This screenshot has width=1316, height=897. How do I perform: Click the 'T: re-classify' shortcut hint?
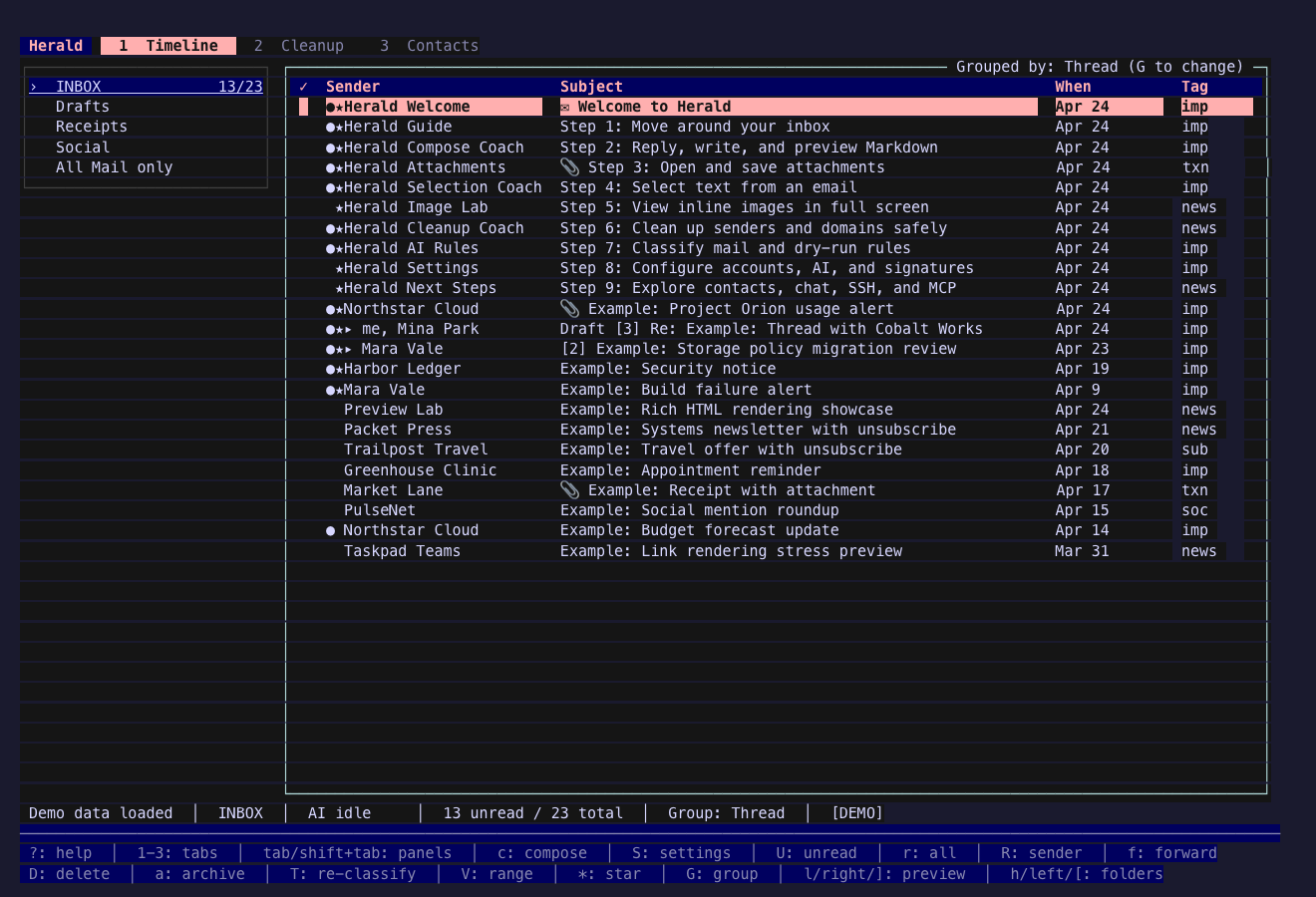353,874
